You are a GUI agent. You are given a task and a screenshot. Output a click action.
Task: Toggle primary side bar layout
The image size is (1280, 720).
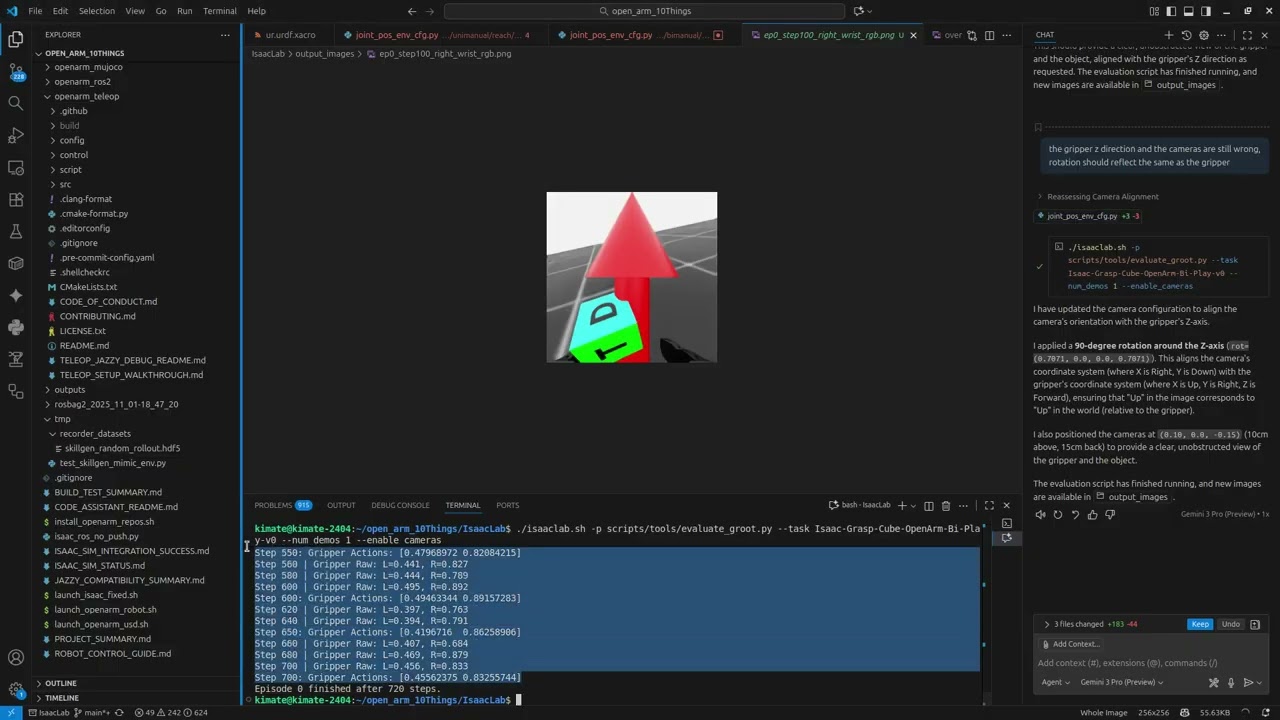coord(1171,11)
